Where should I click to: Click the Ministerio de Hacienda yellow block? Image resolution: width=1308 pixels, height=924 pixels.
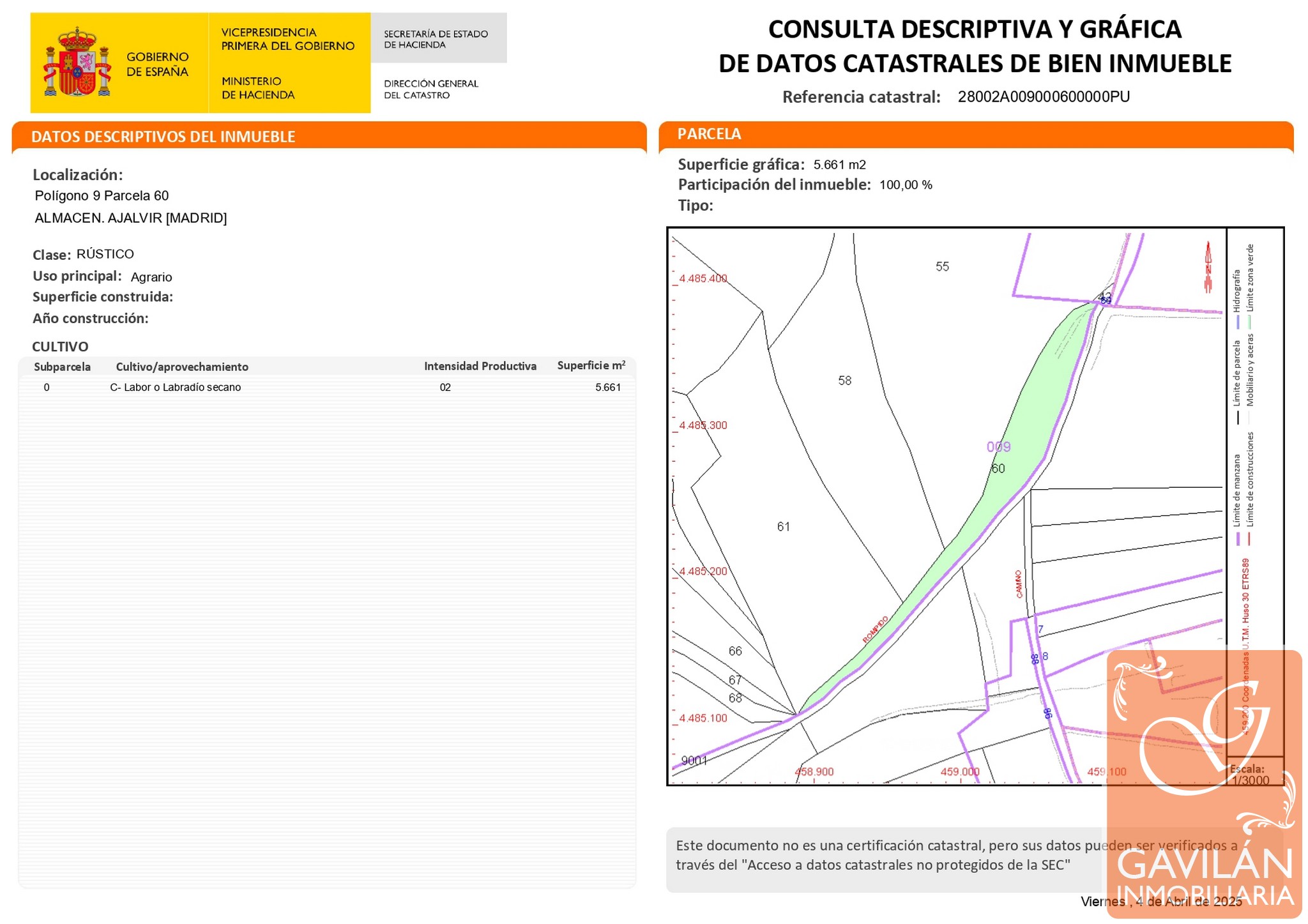coord(258,88)
